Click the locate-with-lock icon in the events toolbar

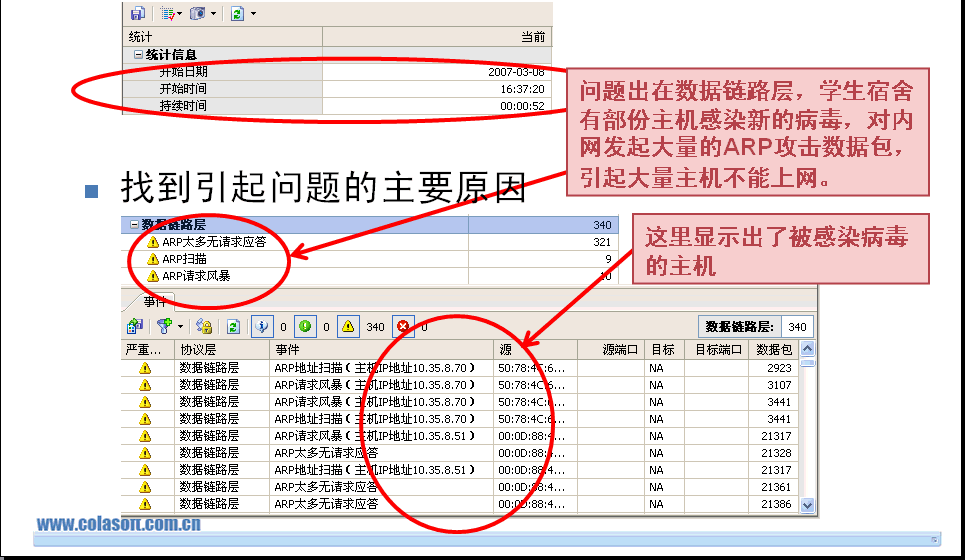[x=204, y=327]
